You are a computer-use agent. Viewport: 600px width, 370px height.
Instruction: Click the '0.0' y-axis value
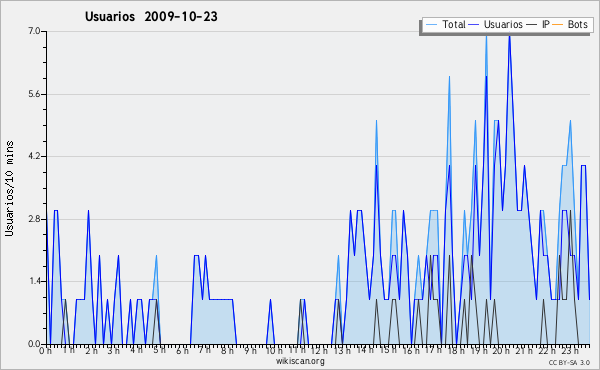pyautogui.click(x=34, y=344)
